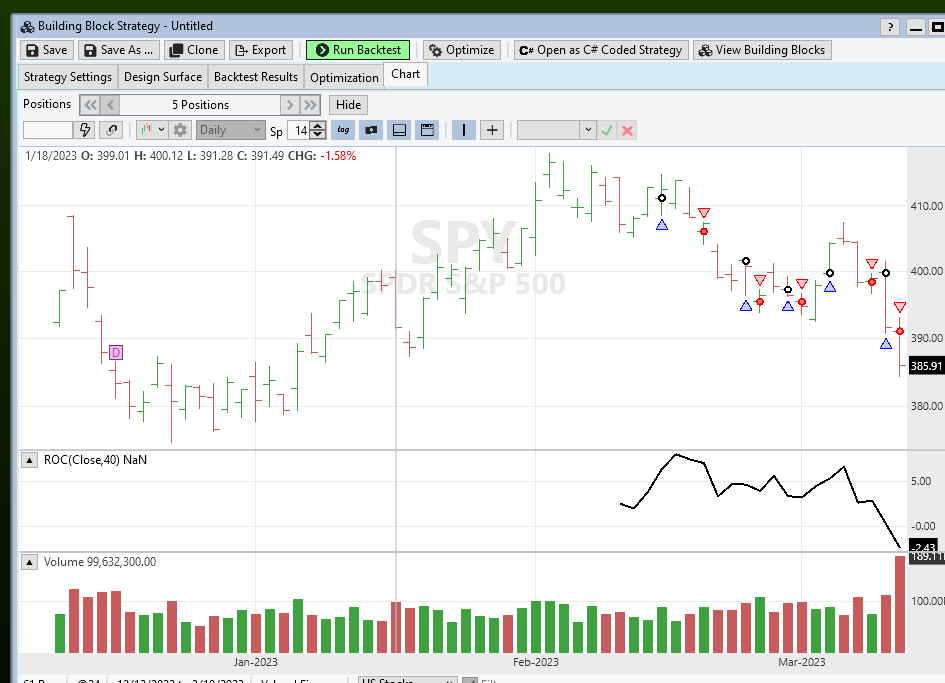The image size is (945, 683).
Task: Go to next position
Action: [290, 105]
